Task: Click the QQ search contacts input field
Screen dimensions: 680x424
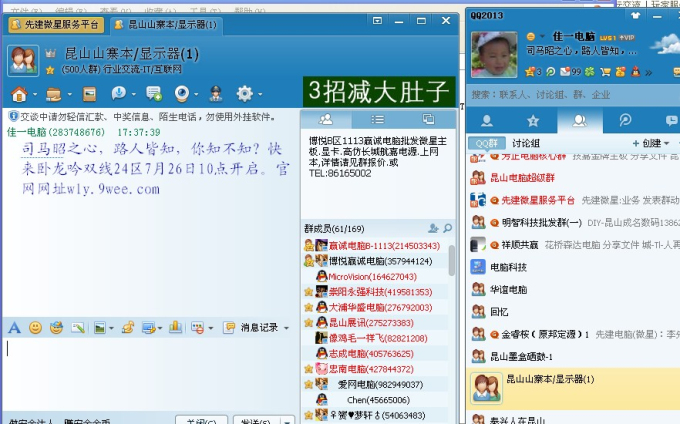Action: coord(570,94)
